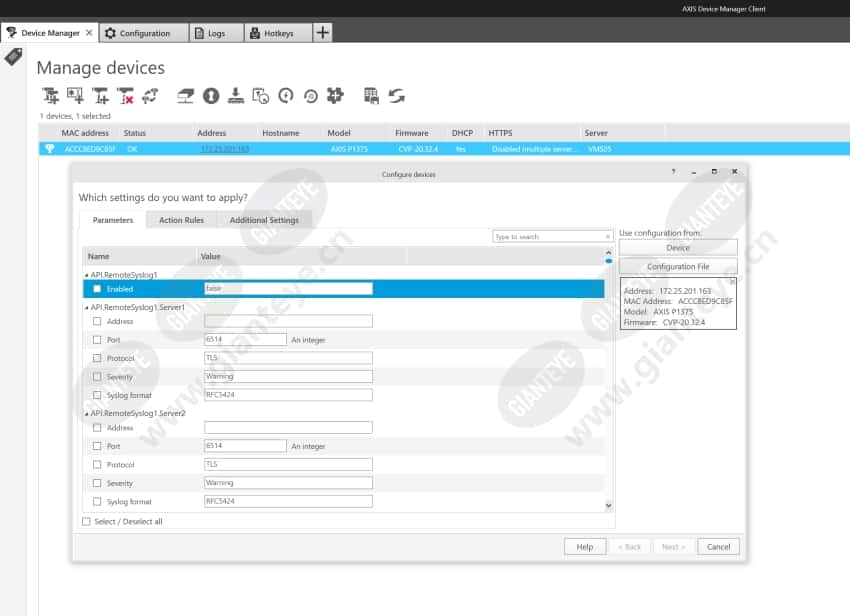Switch to the Configuration tab

[x=144, y=33]
